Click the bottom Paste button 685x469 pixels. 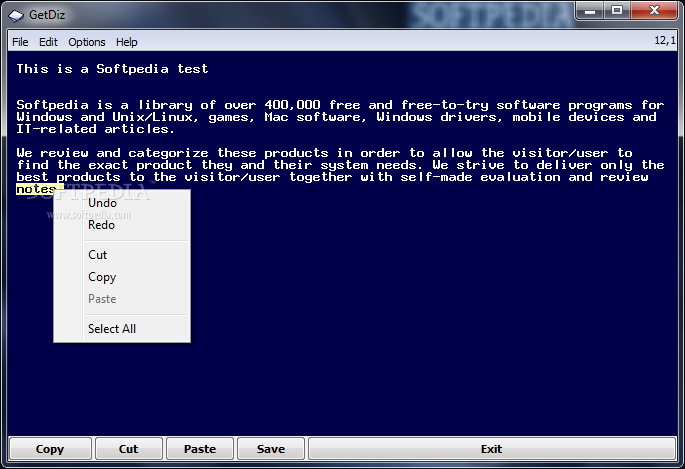[200, 449]
